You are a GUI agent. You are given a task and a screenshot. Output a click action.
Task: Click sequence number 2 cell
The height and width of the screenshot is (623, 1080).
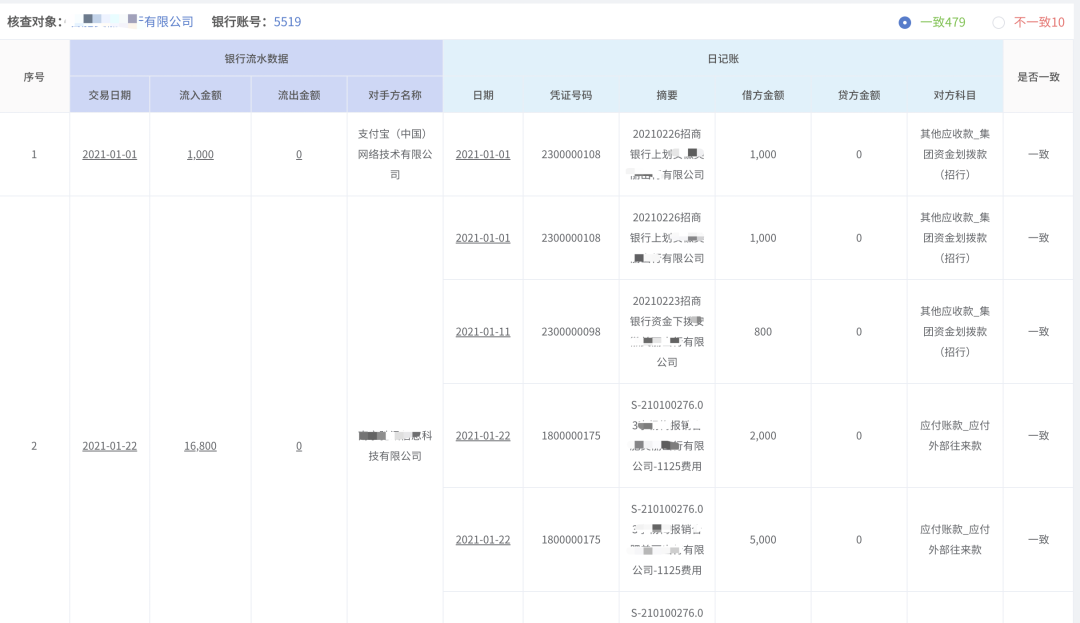coord(34,446)
